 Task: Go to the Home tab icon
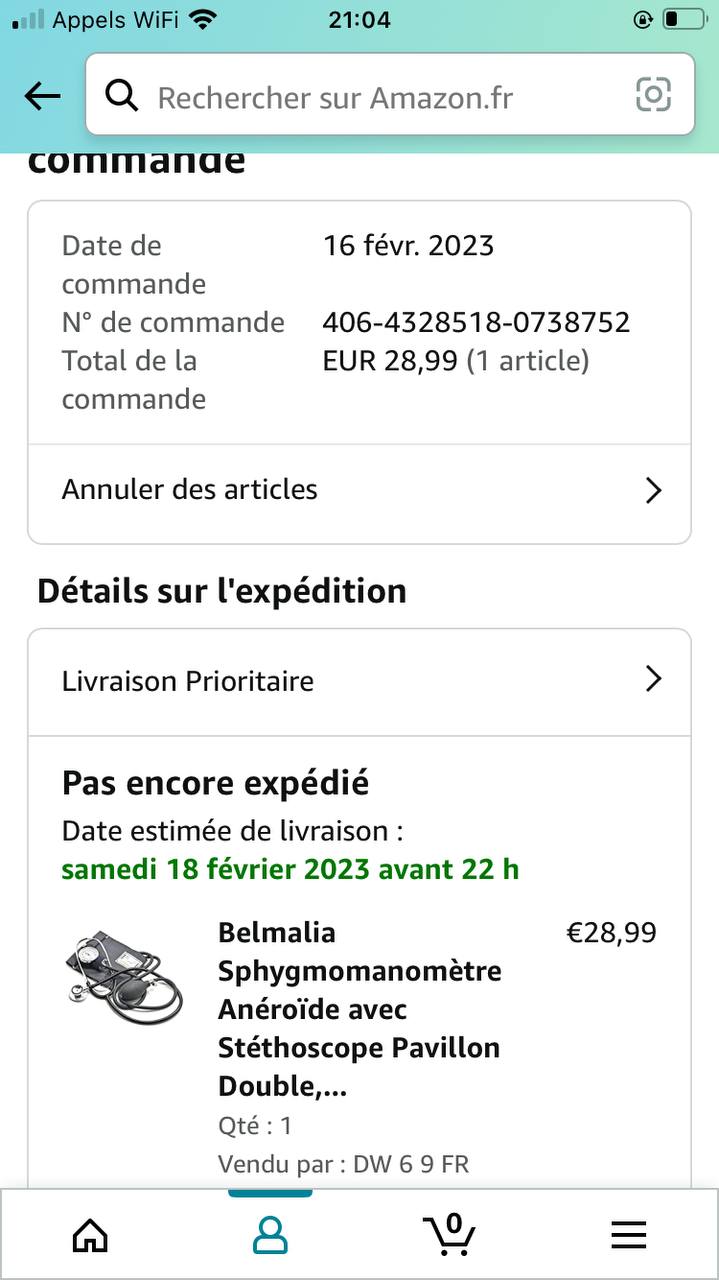click(90, 1235)
